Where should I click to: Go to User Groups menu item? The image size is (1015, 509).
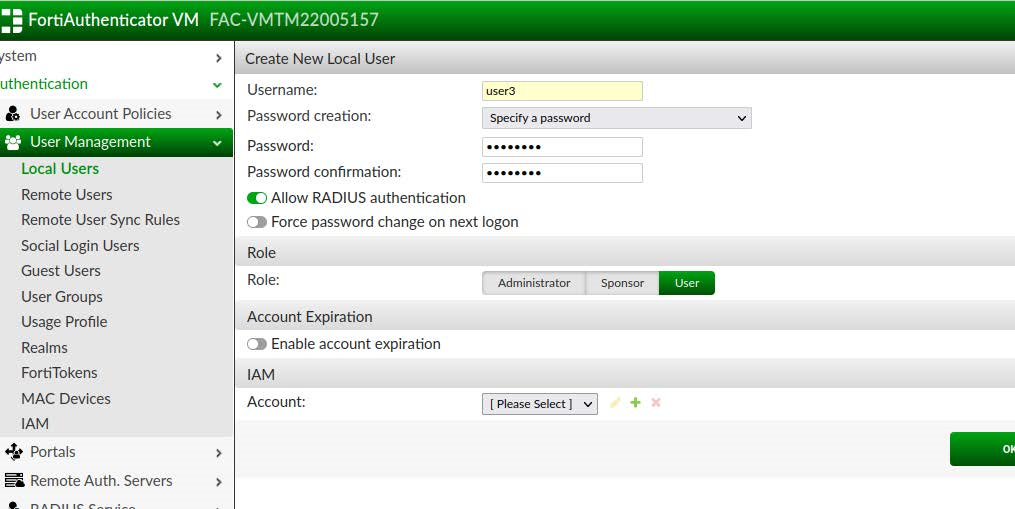pos(61,296)
